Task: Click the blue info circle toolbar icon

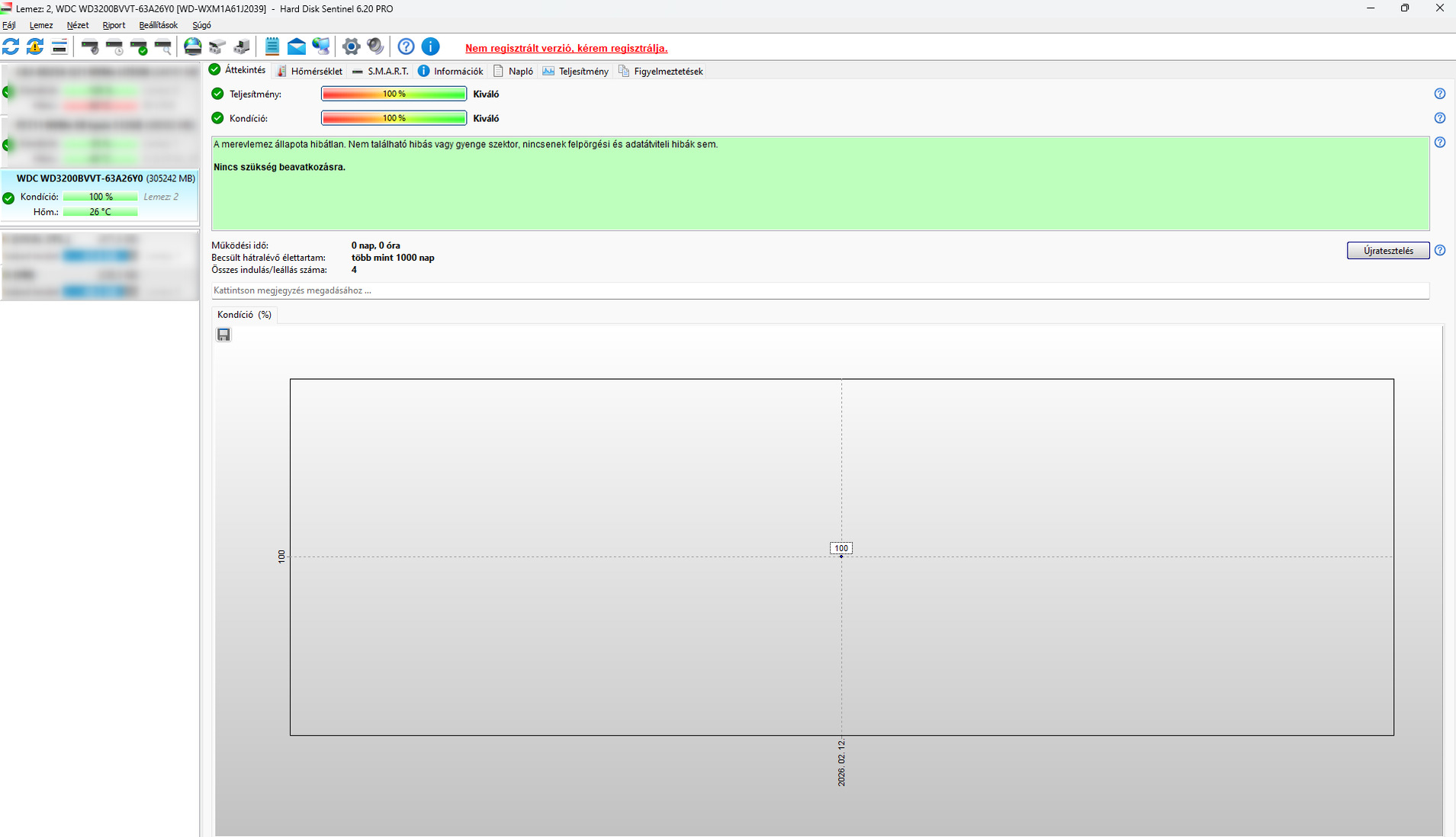Action: coord(430,46)
